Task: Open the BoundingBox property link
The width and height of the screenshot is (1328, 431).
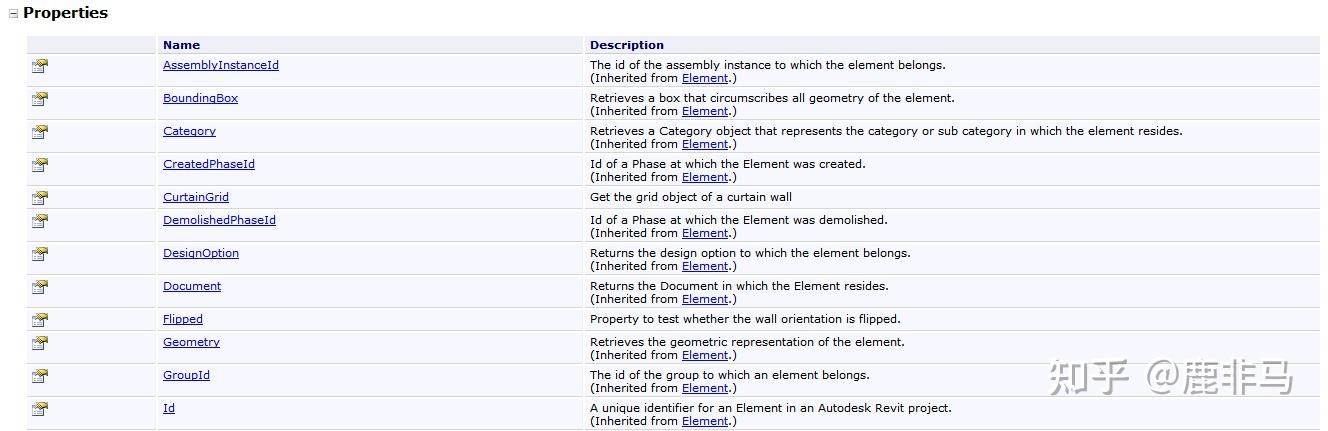Action: pyautogui.click(x=200, y=98)
